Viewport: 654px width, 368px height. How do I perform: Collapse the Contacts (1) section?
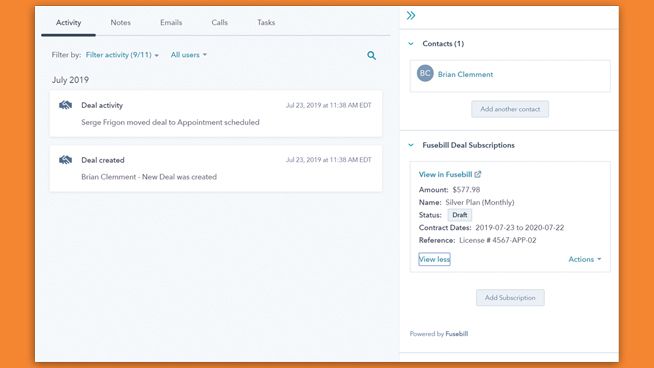[411, 43]
